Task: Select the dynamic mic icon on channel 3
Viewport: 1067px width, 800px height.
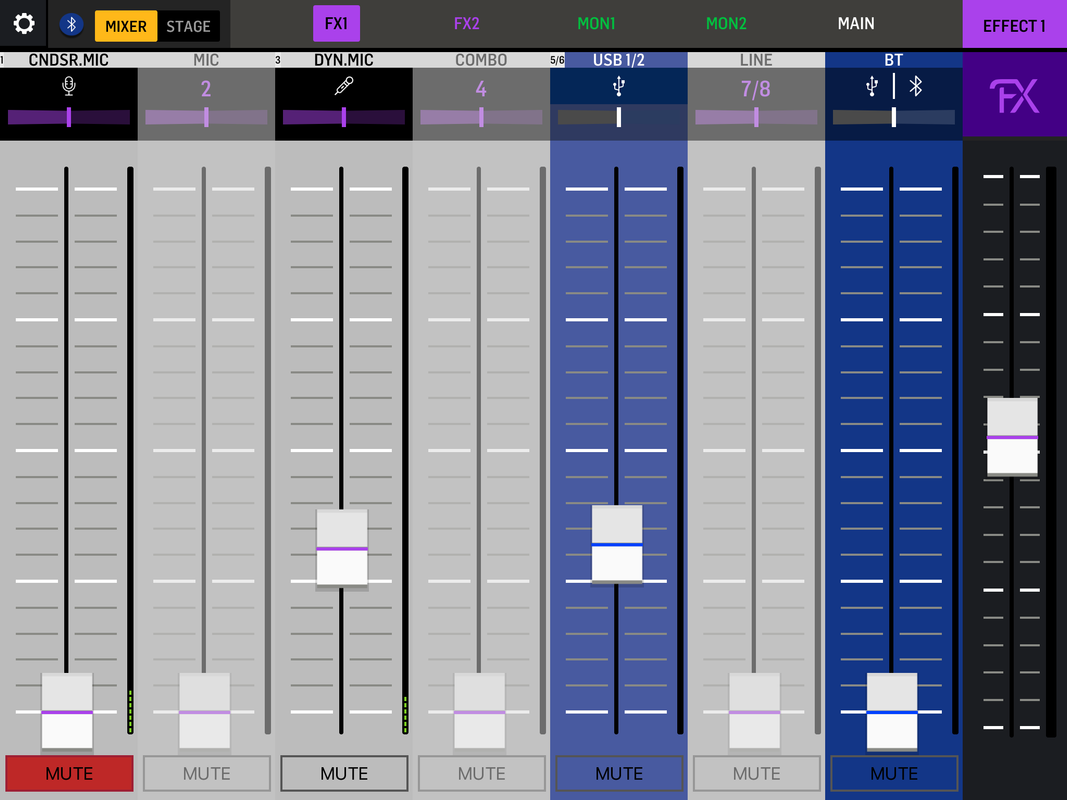Action: [x=344, y=86]
